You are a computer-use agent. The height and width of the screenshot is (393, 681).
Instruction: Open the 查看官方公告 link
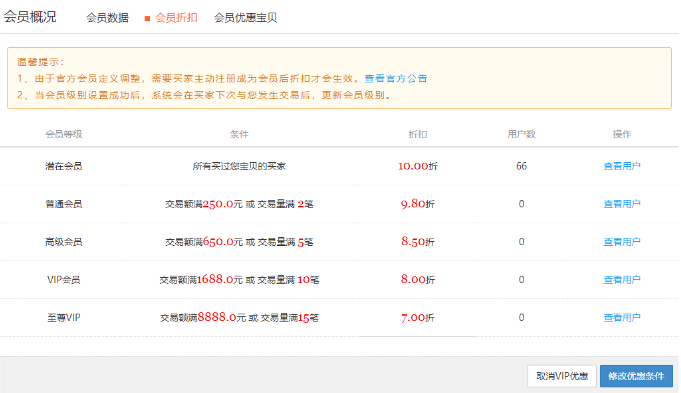pos(396,79)
